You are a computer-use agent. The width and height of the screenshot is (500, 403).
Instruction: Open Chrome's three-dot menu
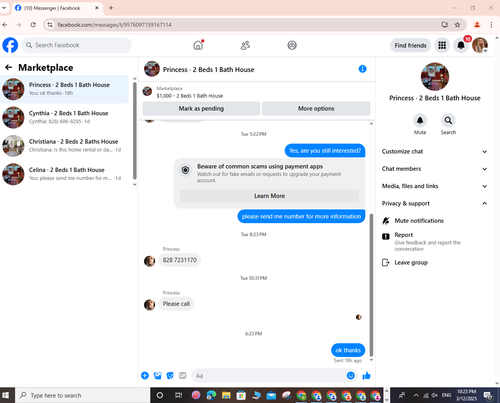491,25
